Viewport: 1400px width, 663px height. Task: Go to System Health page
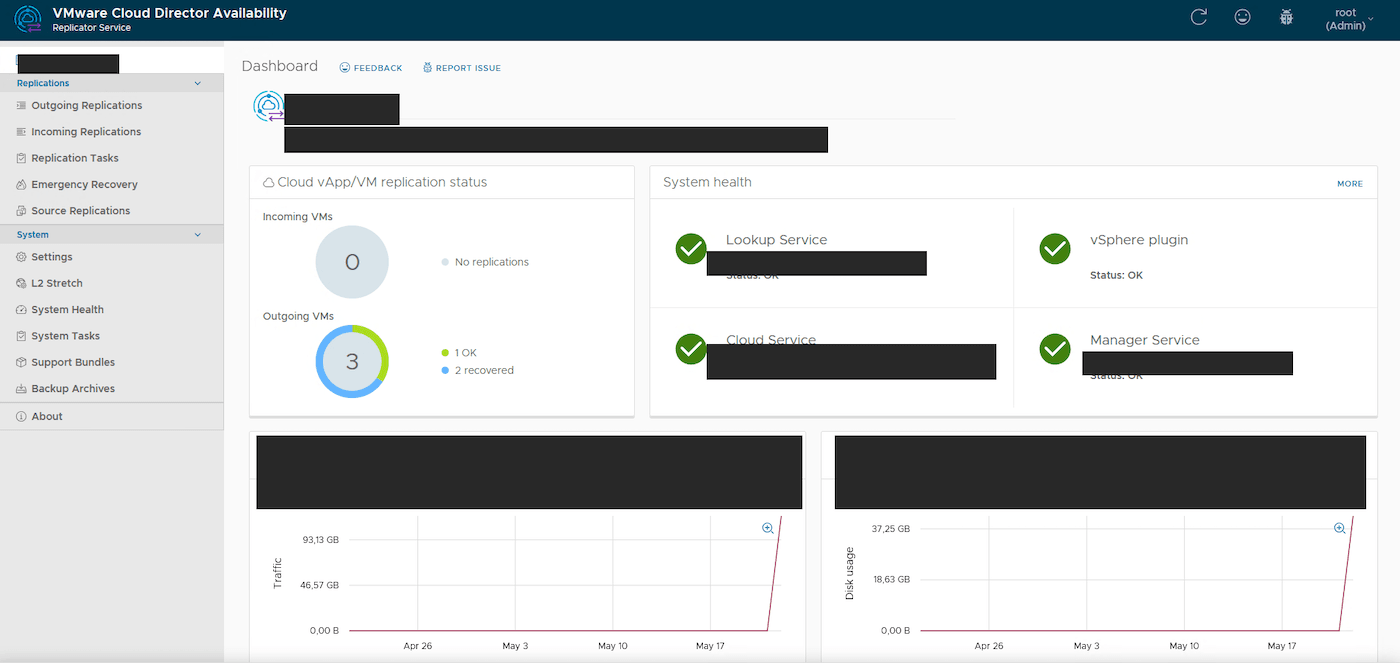[x=67, y=309]
